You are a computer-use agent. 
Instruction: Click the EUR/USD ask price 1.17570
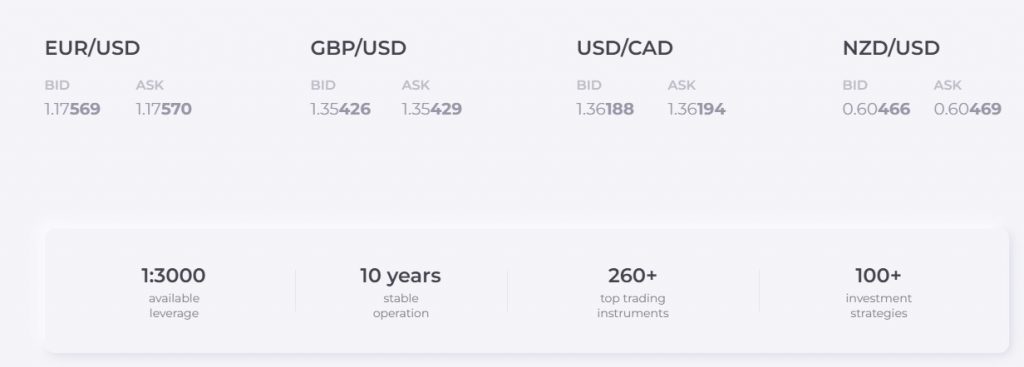coord(164,109)
